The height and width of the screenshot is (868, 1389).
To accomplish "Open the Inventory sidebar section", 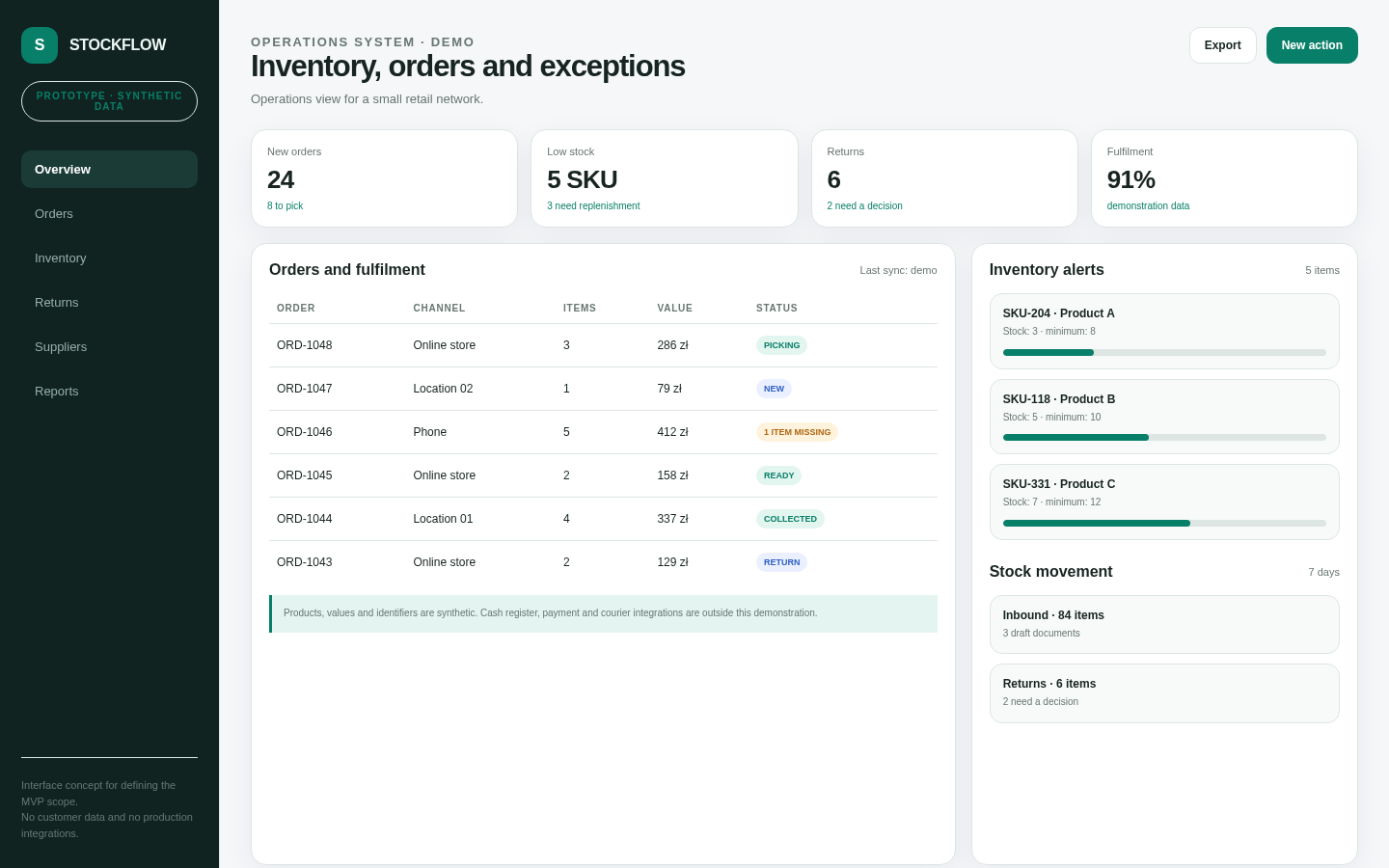I will [x=109, y=258].
